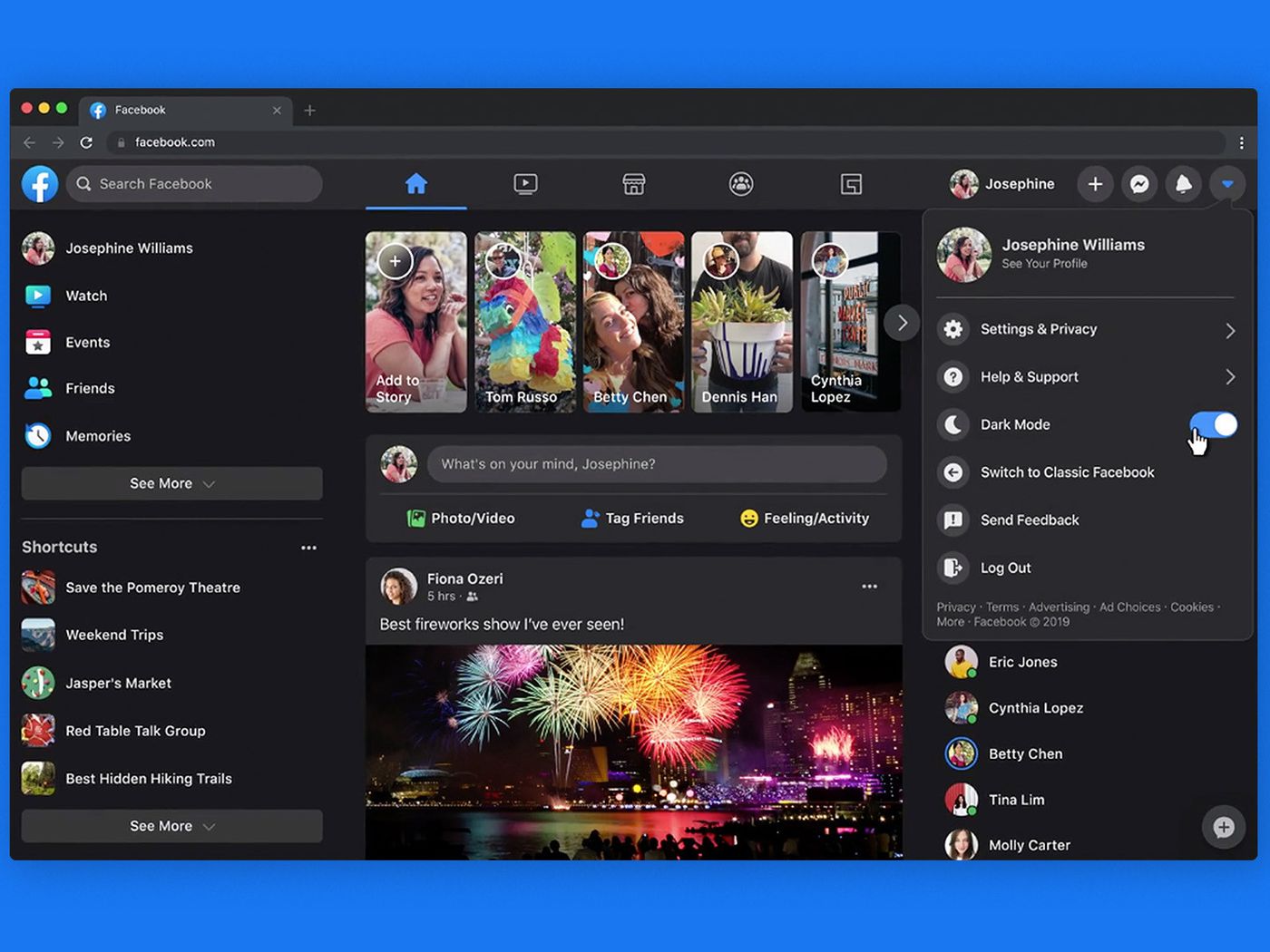
Task: Open a new browser tab
Action: click(309, 111)
